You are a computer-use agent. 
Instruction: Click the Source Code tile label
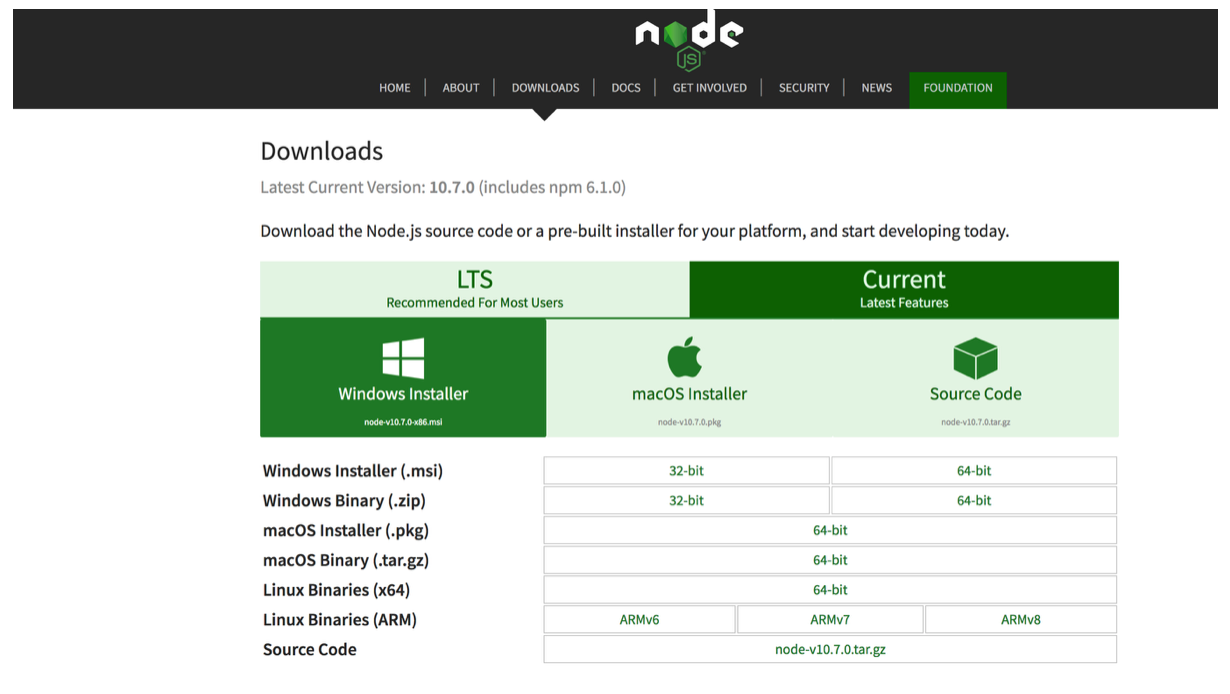click(976, 394)
